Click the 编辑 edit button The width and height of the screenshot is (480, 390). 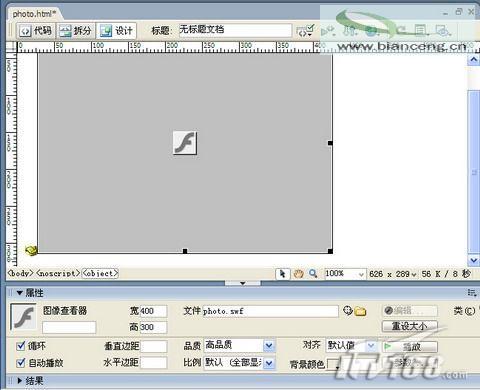[x=410, y=311]
